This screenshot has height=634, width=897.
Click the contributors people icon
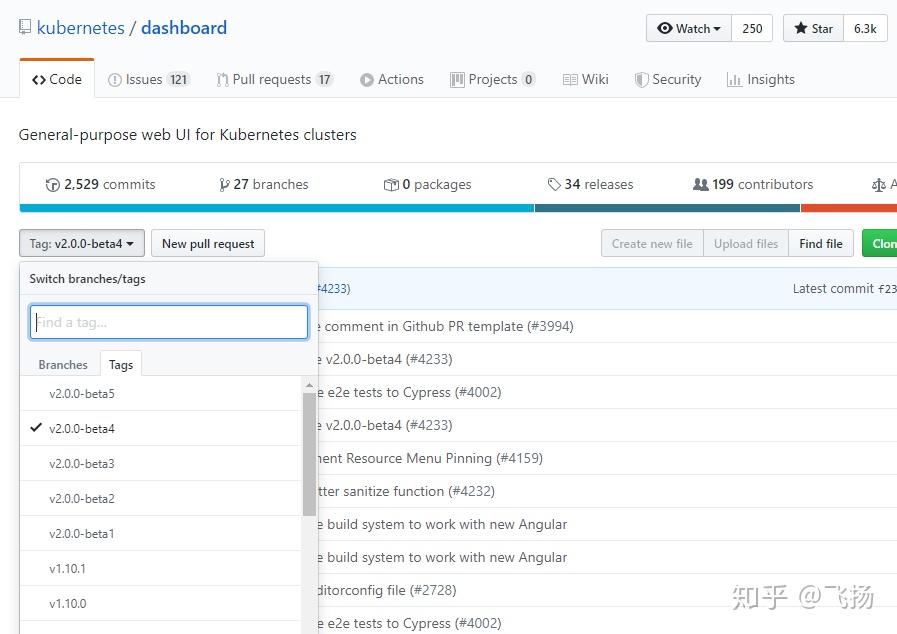click(700, 185)
